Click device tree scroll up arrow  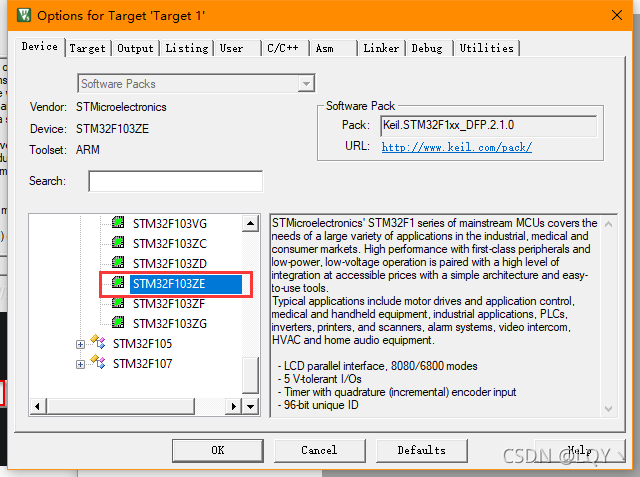click(x=250, y=224)
